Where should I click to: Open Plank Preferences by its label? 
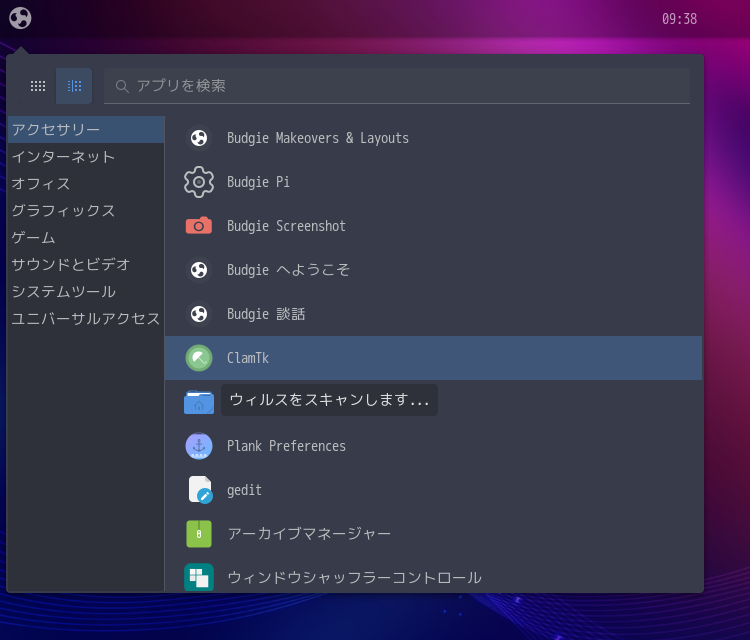[286, 446]
